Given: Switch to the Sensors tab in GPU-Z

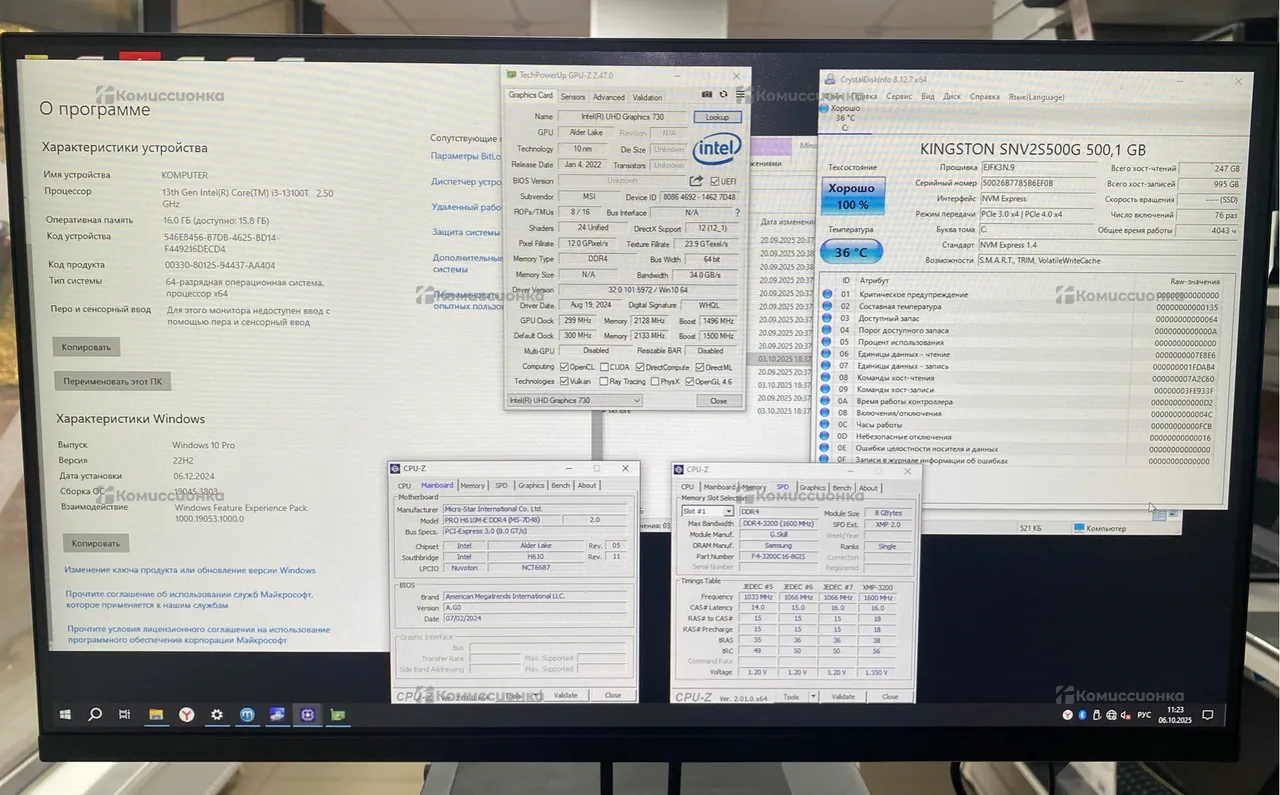Looking at the screenshot, I should [573, 97].
